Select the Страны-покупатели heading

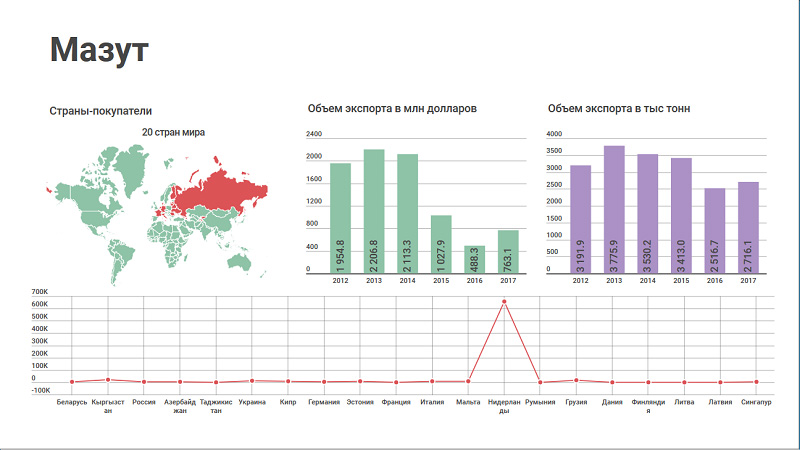pyautogui.click(x=100, y=111)
